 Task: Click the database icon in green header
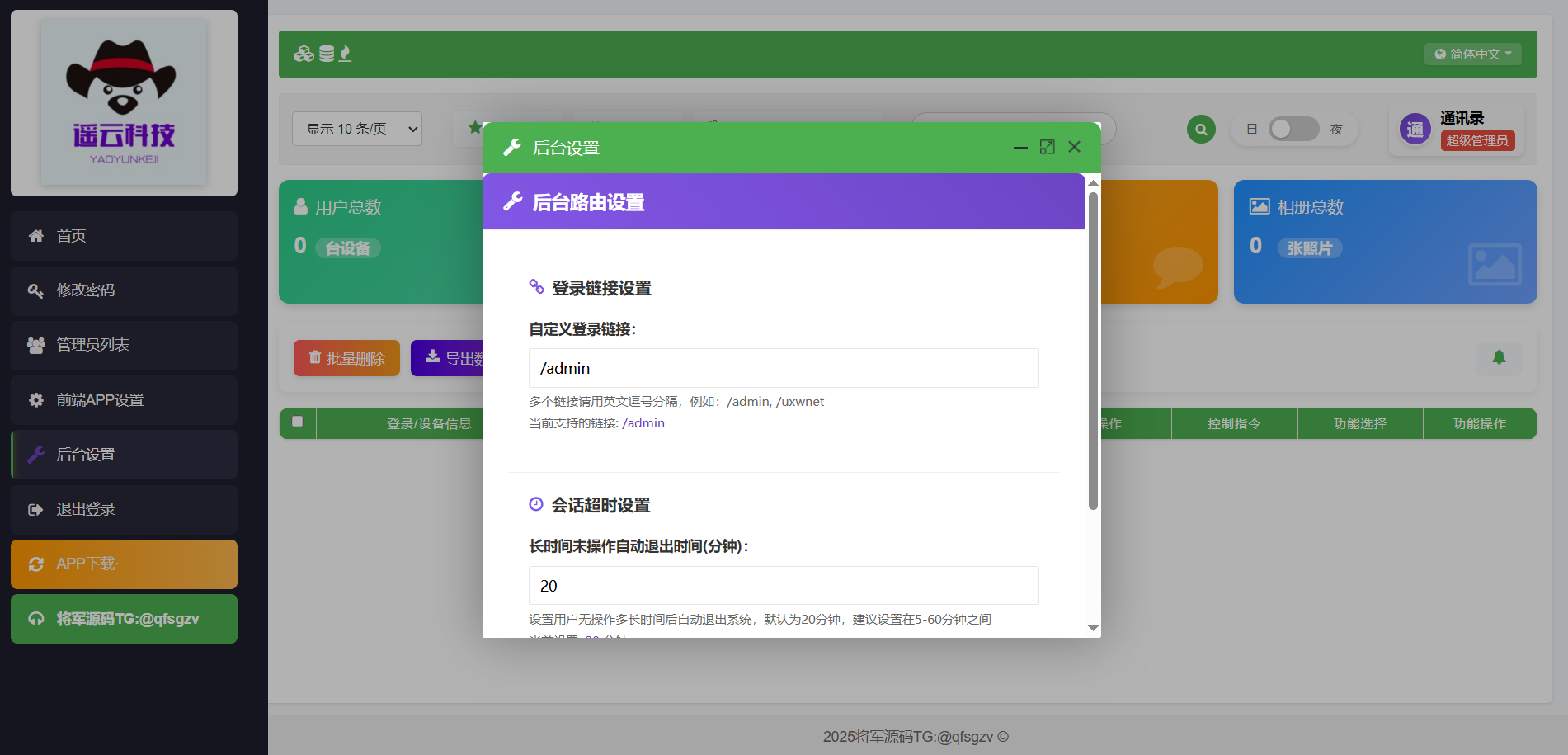[327, 54]
